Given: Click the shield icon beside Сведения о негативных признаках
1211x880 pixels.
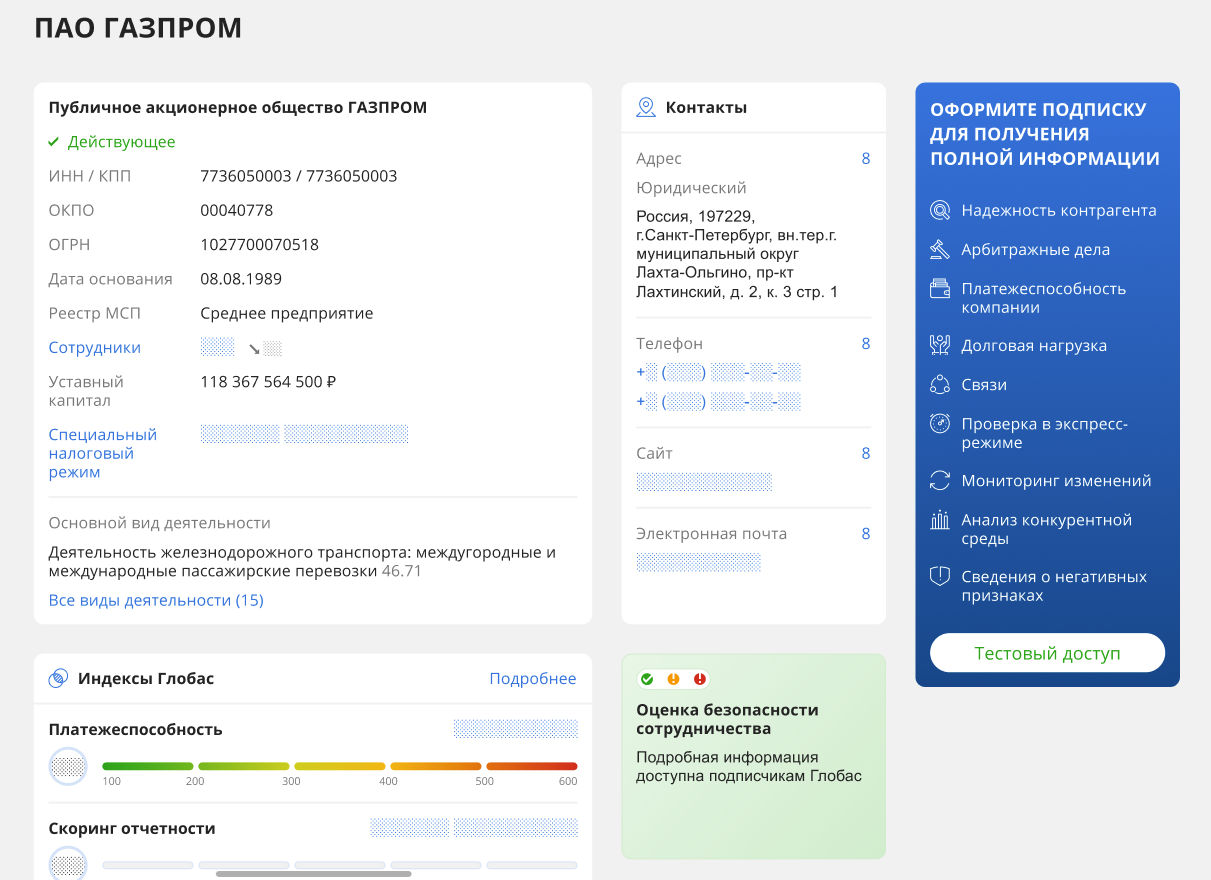Looking at the screenshot, I should coord(939,577).
